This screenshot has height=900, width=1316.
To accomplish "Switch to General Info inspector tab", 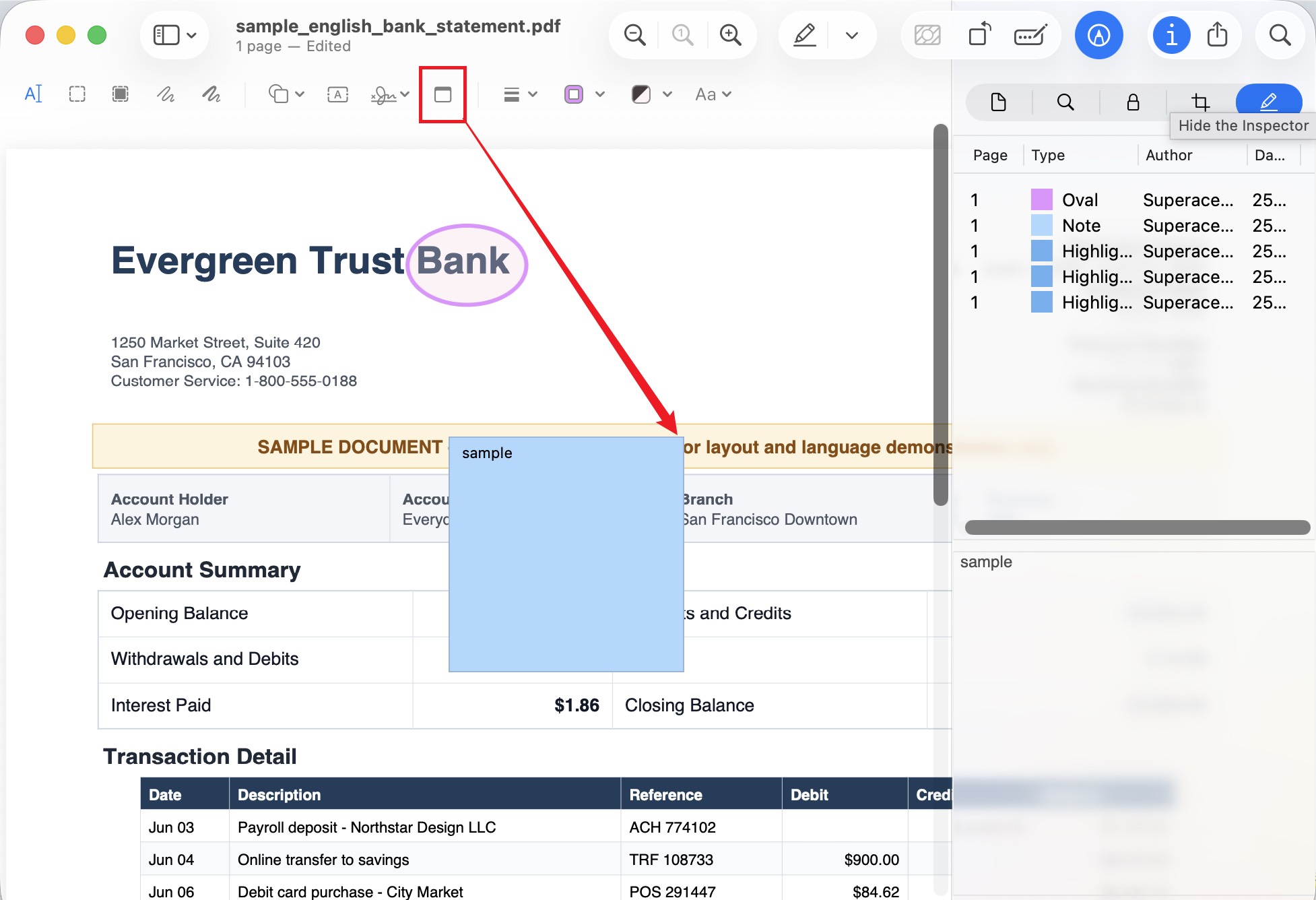I will [999, 102].
